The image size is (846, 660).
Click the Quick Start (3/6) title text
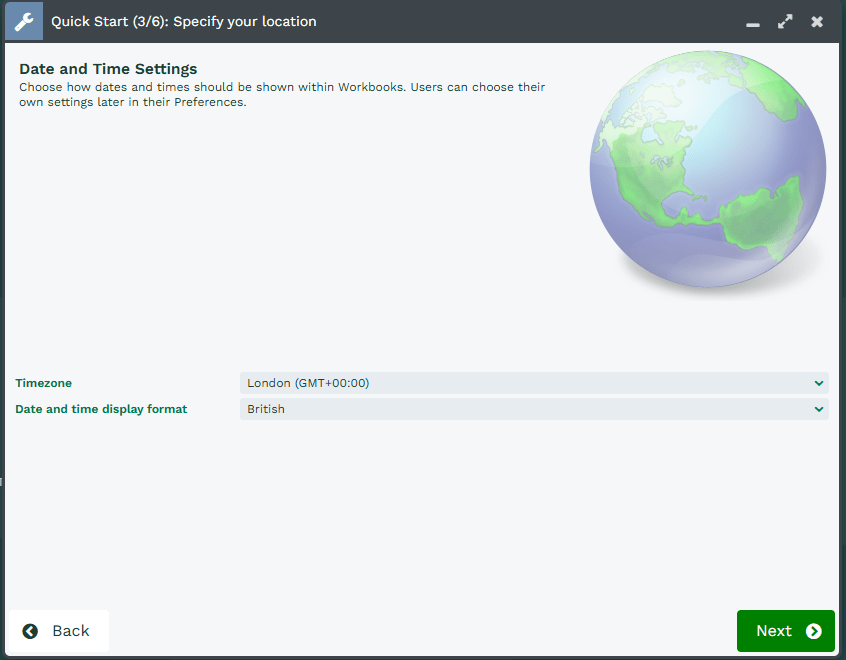pos(183,22)
